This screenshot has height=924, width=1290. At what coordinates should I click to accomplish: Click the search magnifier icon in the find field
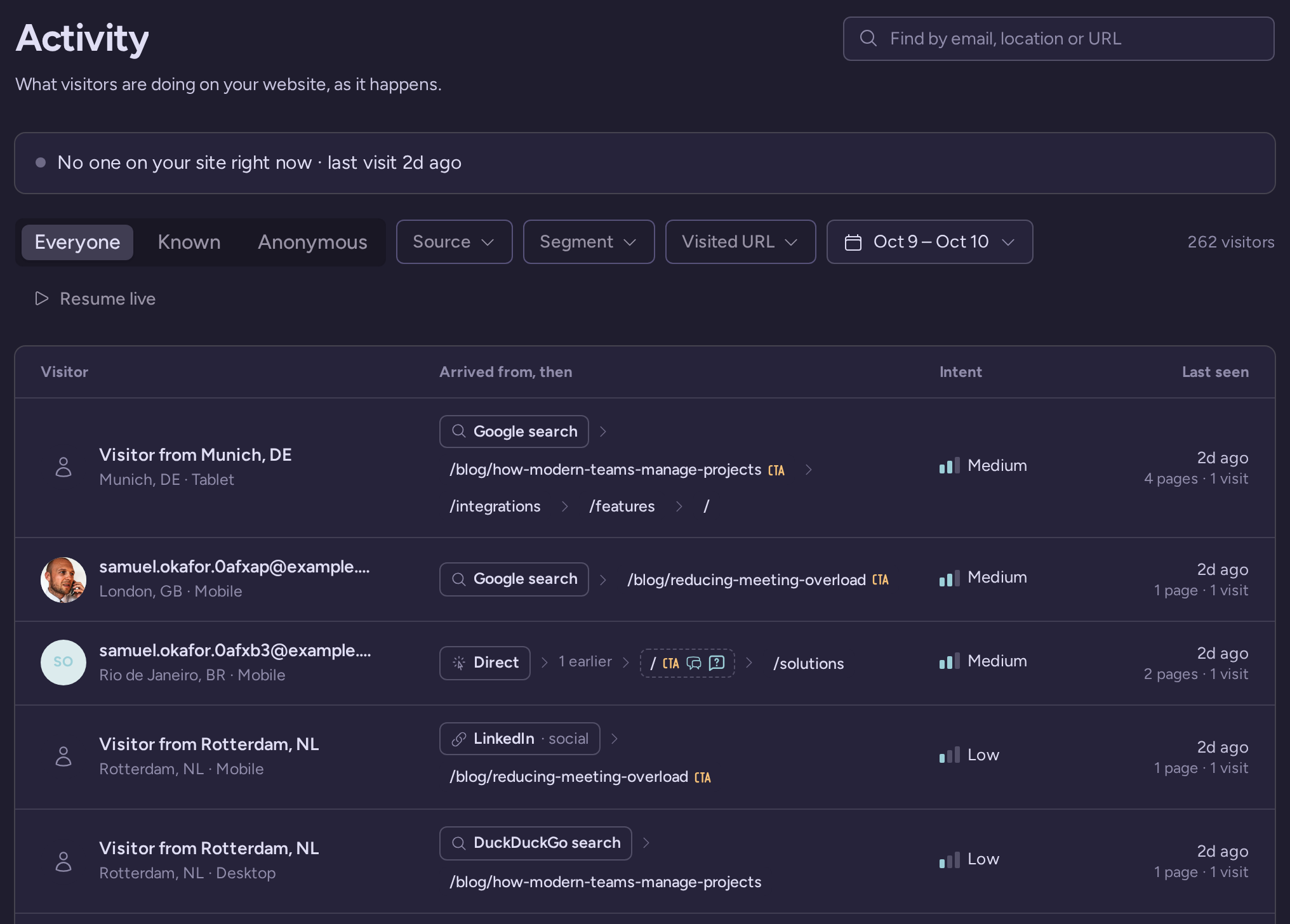(x=868, y=39)
